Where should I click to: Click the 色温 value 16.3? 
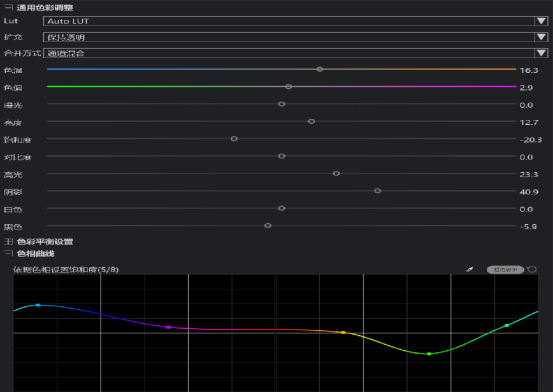[x=529, y=70]
